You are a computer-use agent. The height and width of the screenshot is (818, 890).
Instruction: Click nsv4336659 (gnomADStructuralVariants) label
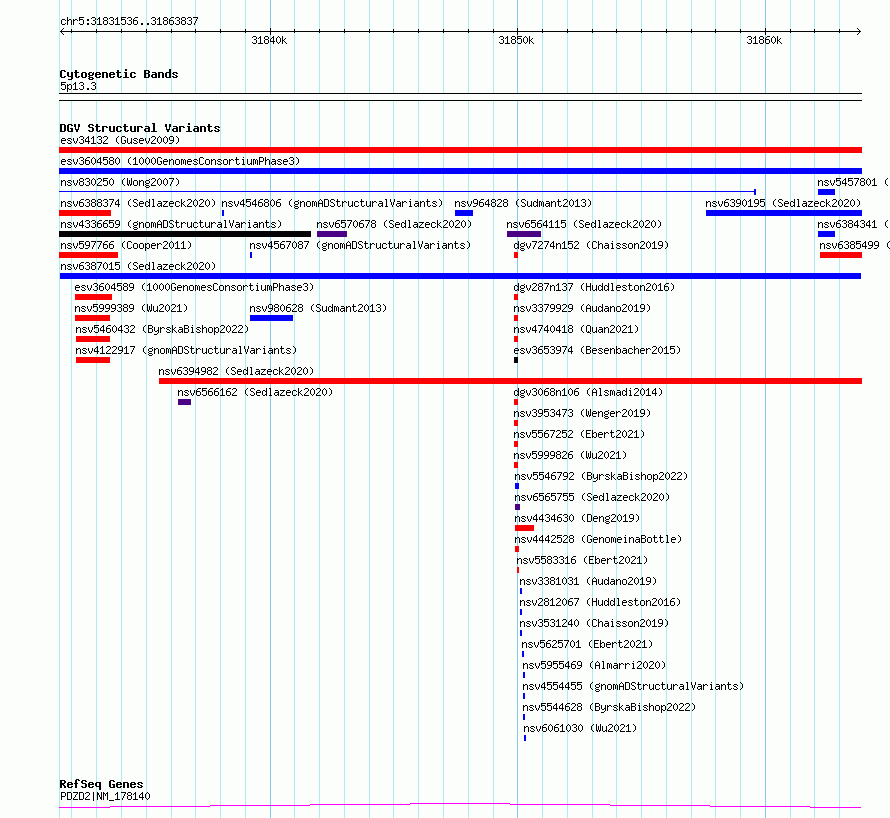click(x=171, y=224)
